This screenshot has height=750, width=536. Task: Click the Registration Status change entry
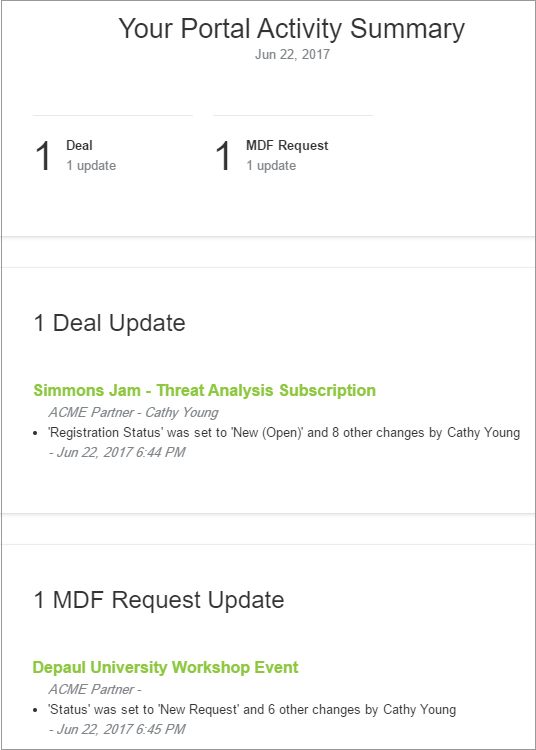[284, 432]
